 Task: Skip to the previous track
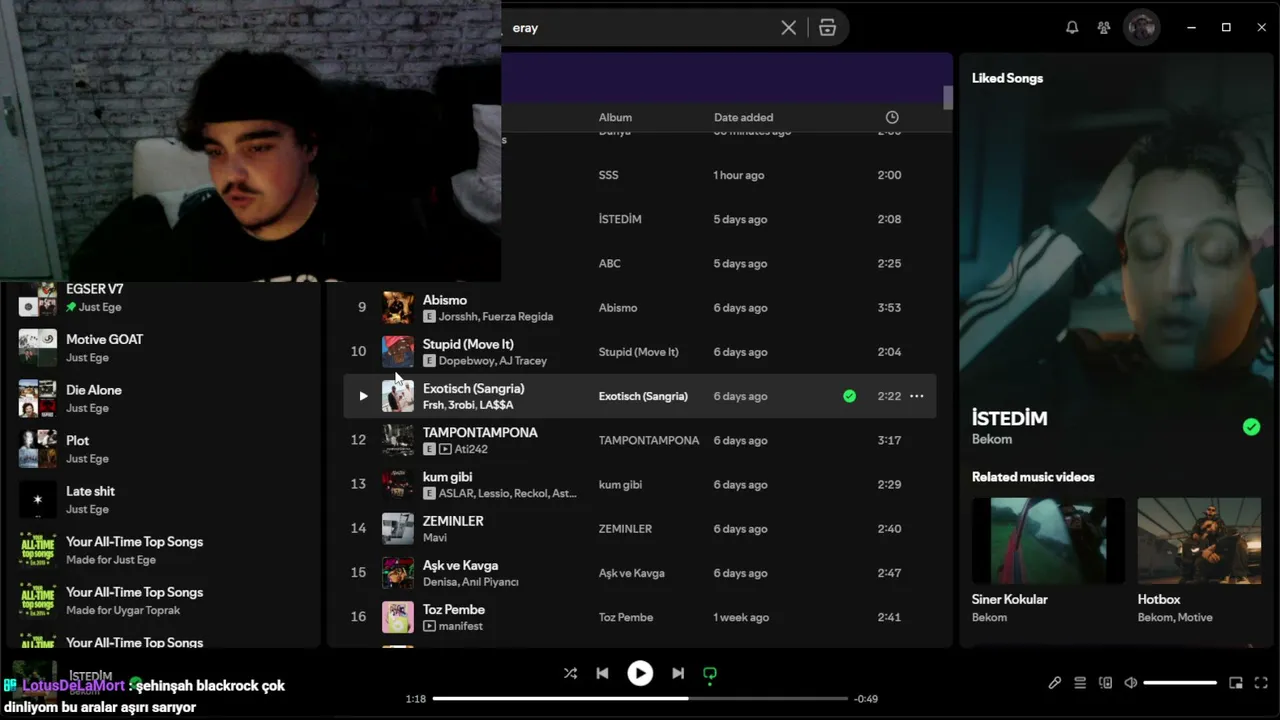[602, 674]
